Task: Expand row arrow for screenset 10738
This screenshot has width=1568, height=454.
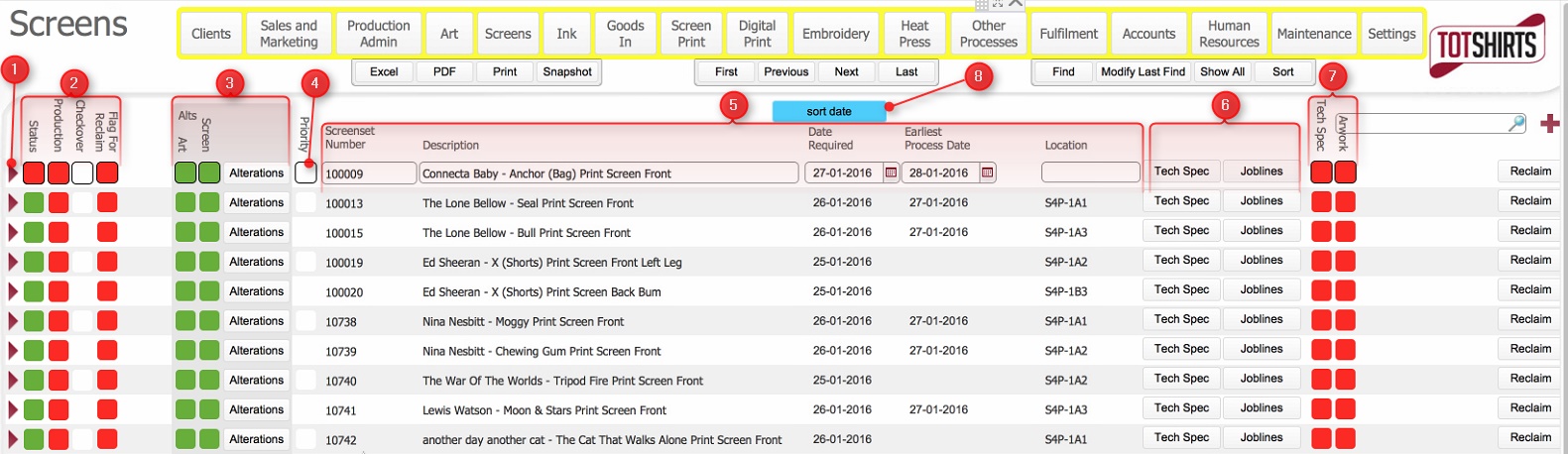Action: pyautogui.click(x=13, y=321)
